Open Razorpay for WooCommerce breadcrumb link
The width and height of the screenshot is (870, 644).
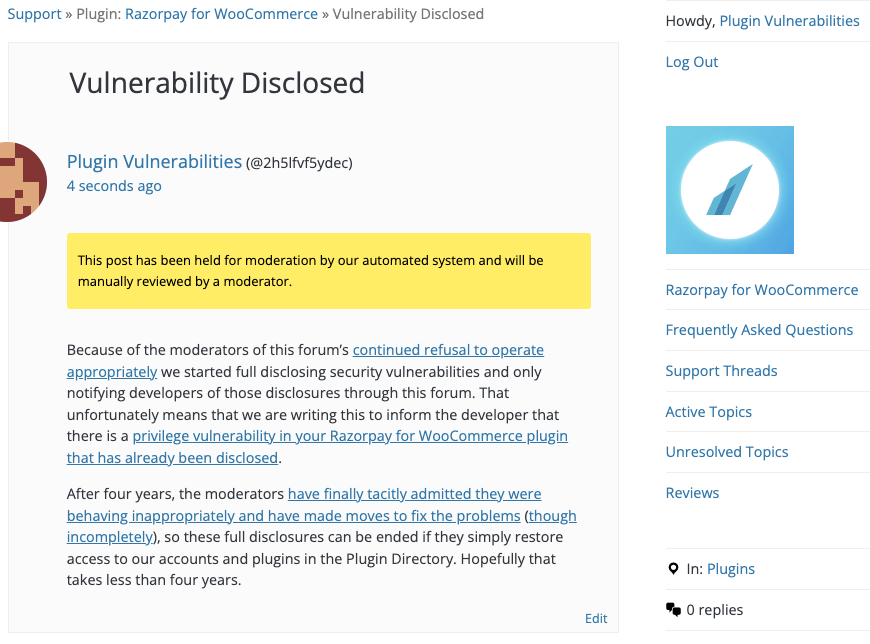pos(221,14)
